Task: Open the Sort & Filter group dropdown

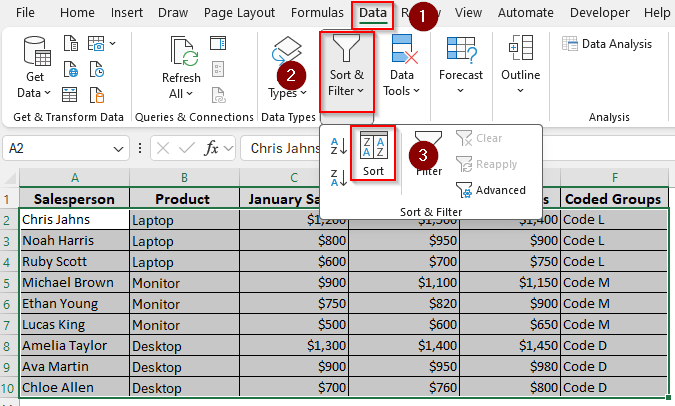Action: [x=347, y=71]
